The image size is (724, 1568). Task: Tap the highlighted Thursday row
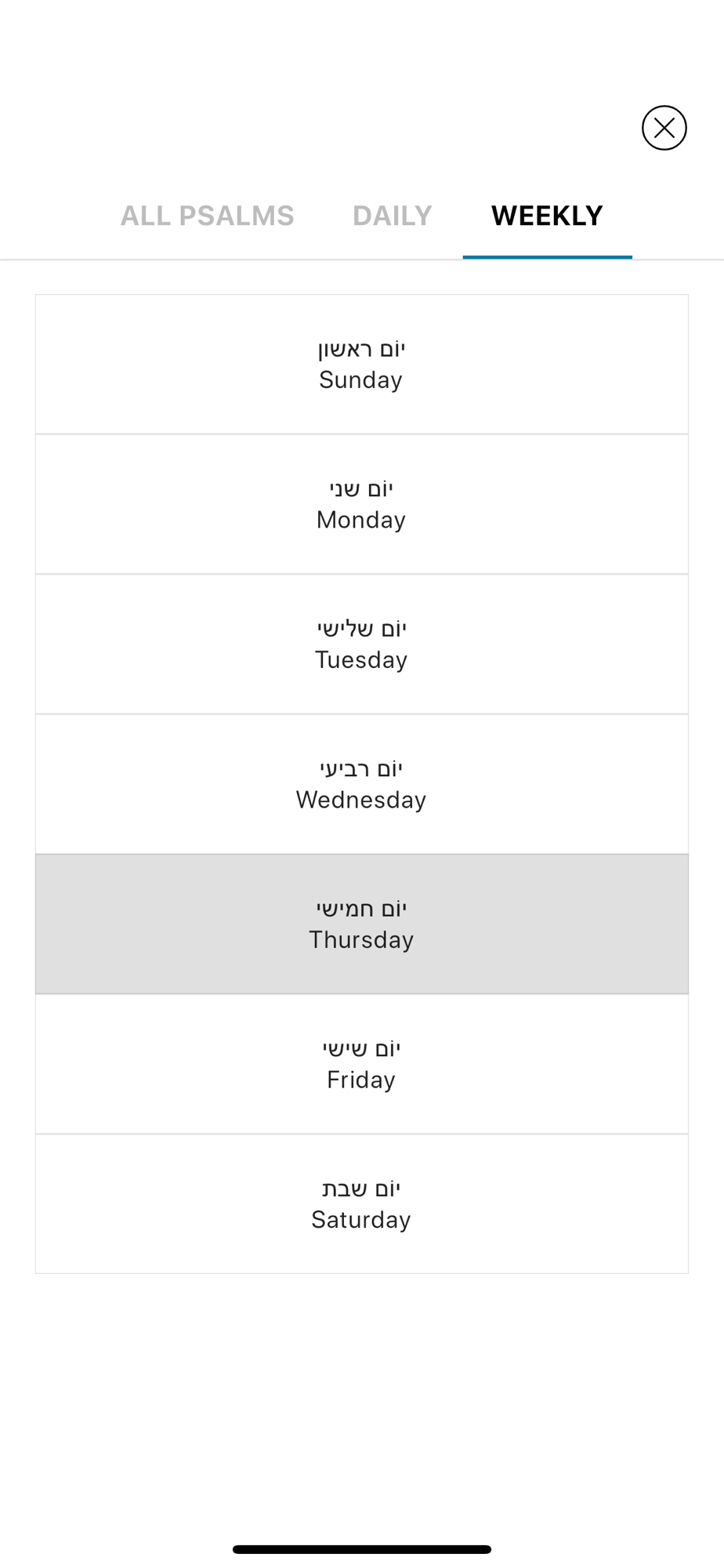point(362,924)
